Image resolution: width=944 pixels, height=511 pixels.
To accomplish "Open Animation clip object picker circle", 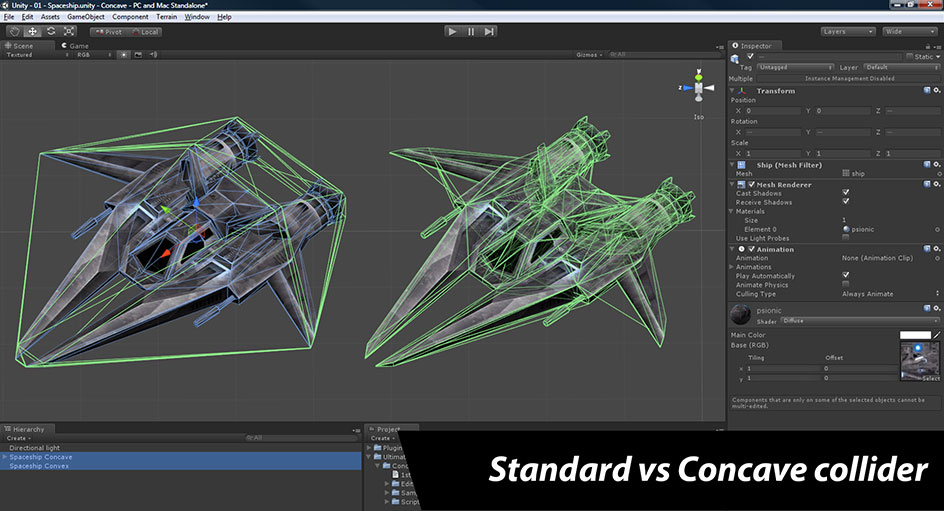I will point(938,258).
